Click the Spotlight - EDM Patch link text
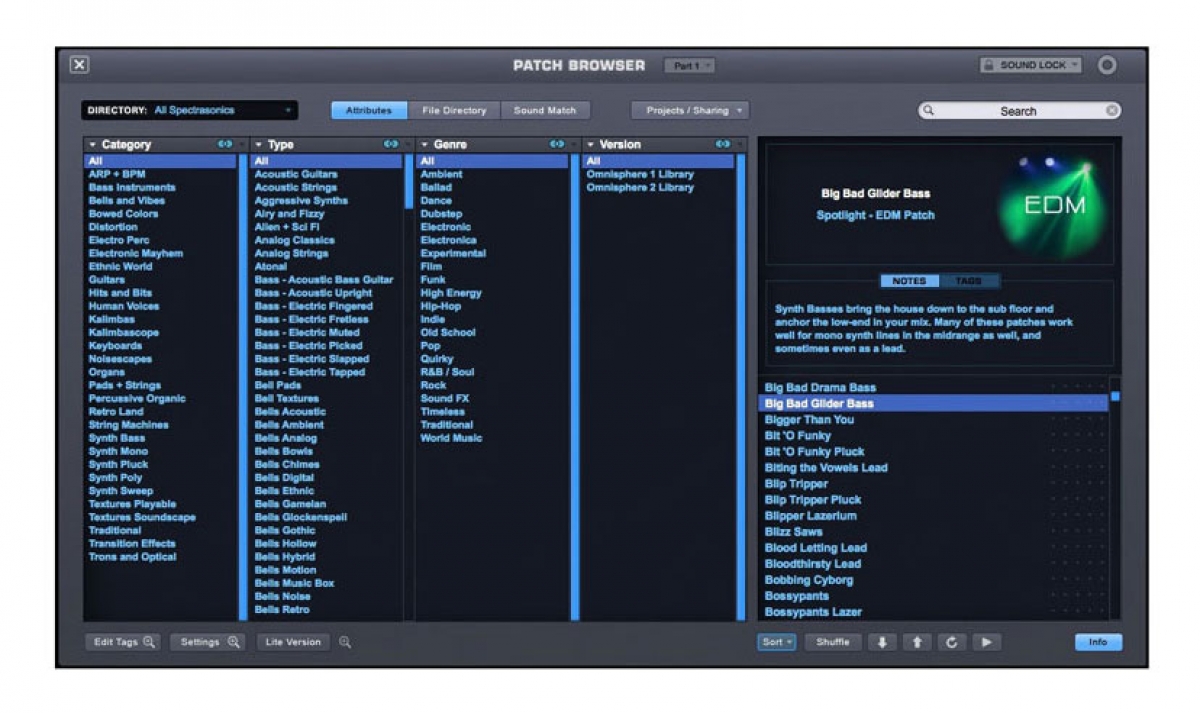This screenshot has width=1200, height=713. tap(875, 215)
